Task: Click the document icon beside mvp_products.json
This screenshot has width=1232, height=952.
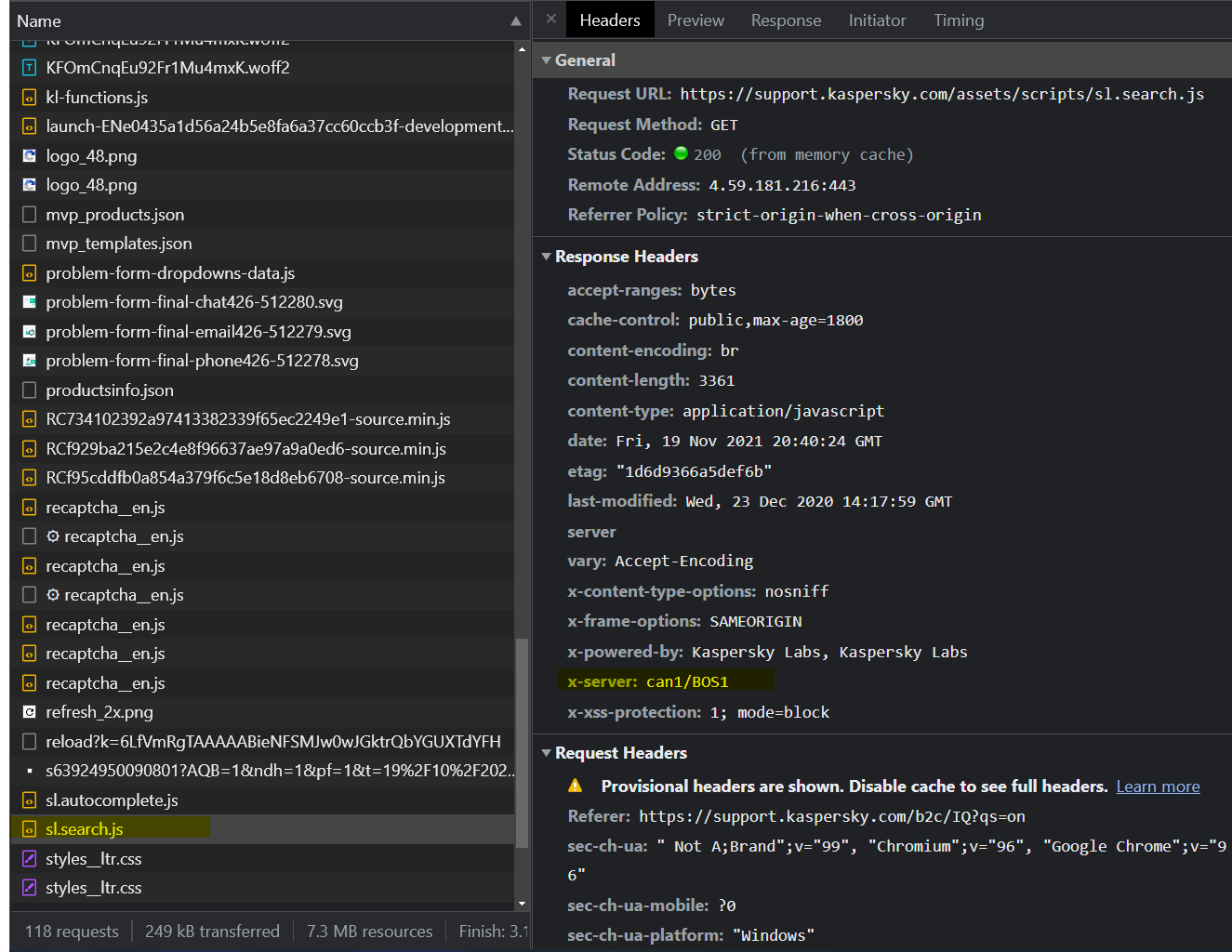Action: (x=29, y=215)
